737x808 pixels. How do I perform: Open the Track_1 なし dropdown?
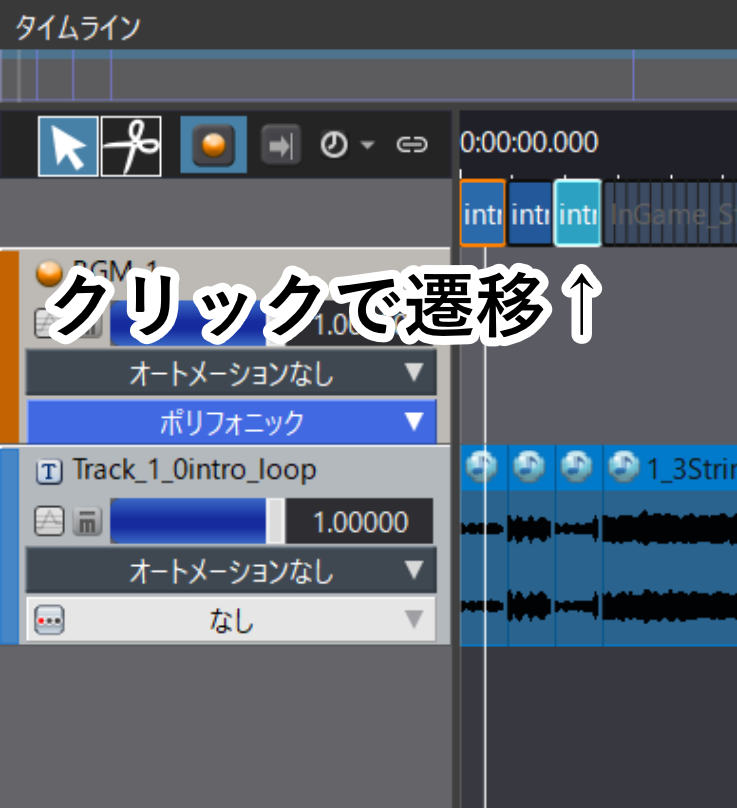[x=231, y=620]
